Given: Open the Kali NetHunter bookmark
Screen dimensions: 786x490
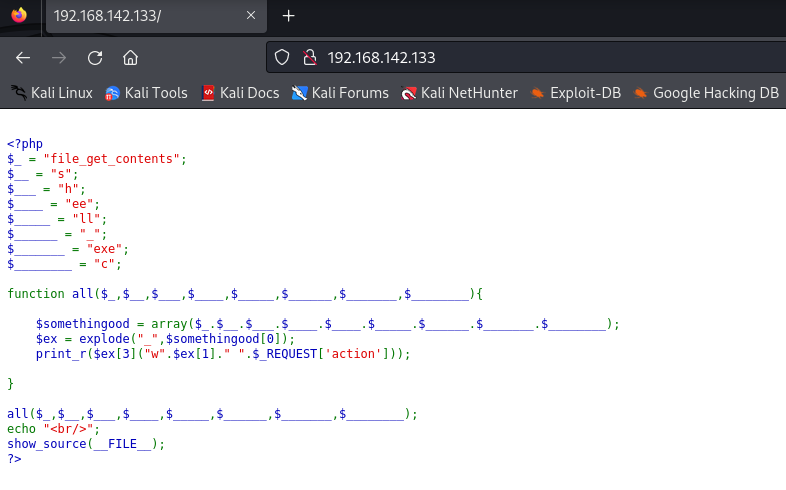Looking at the screenshot, I should coord(459,93).
